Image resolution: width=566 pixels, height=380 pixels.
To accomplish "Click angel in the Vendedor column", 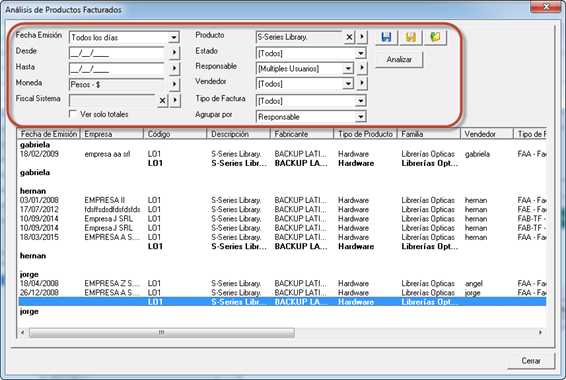I will pos(474,284).
